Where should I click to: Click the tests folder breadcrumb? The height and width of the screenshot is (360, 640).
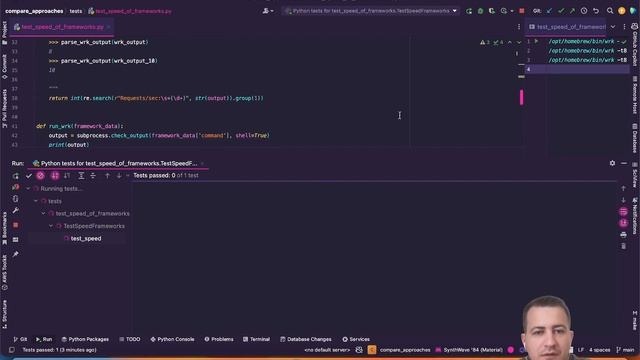(76, 11)
